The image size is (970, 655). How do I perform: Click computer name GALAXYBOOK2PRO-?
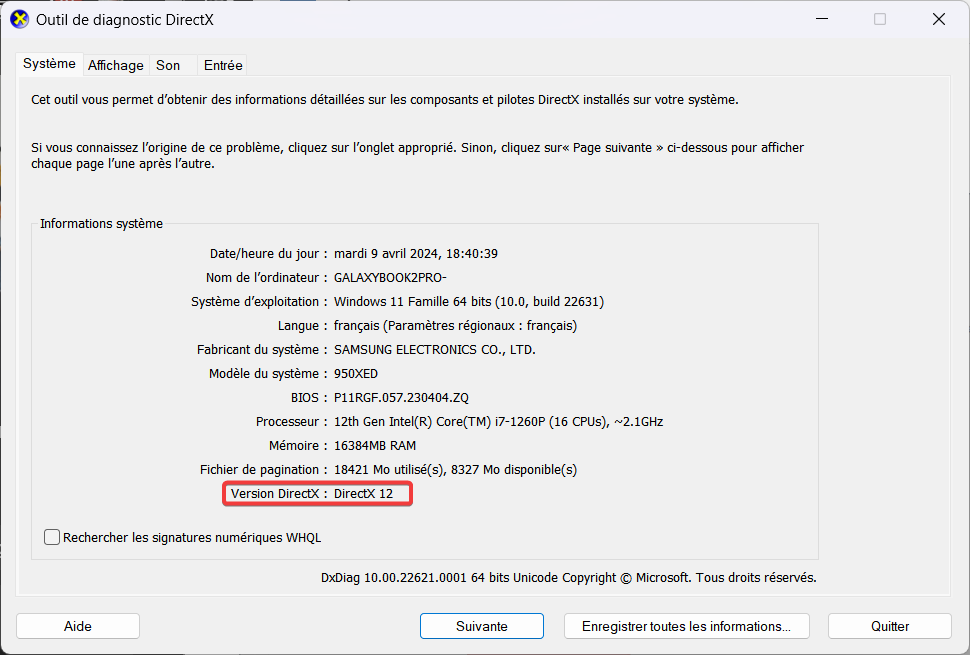tap(390, 278)
